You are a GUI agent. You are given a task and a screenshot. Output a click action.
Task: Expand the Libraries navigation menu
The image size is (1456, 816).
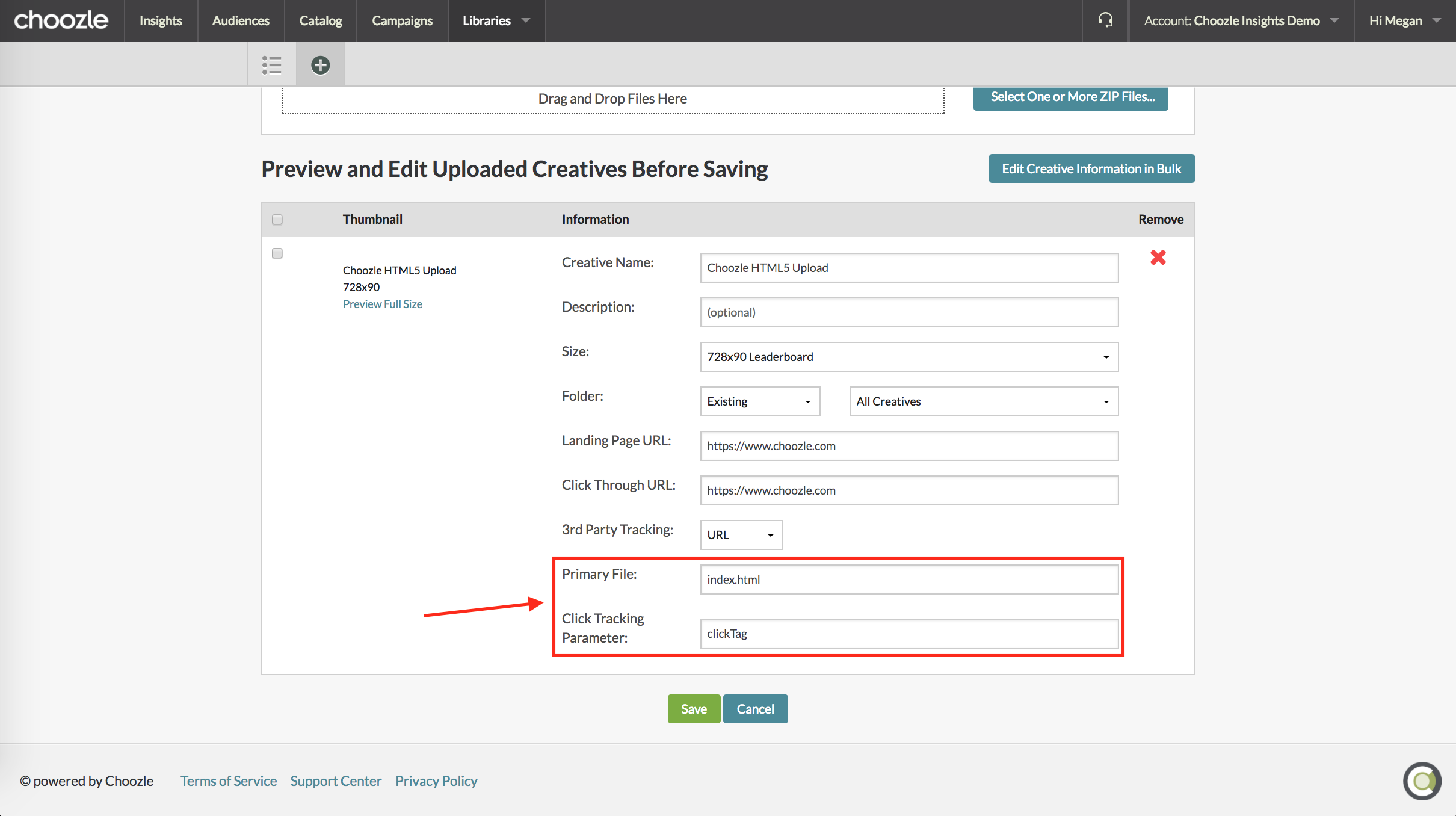coord(496,20)
